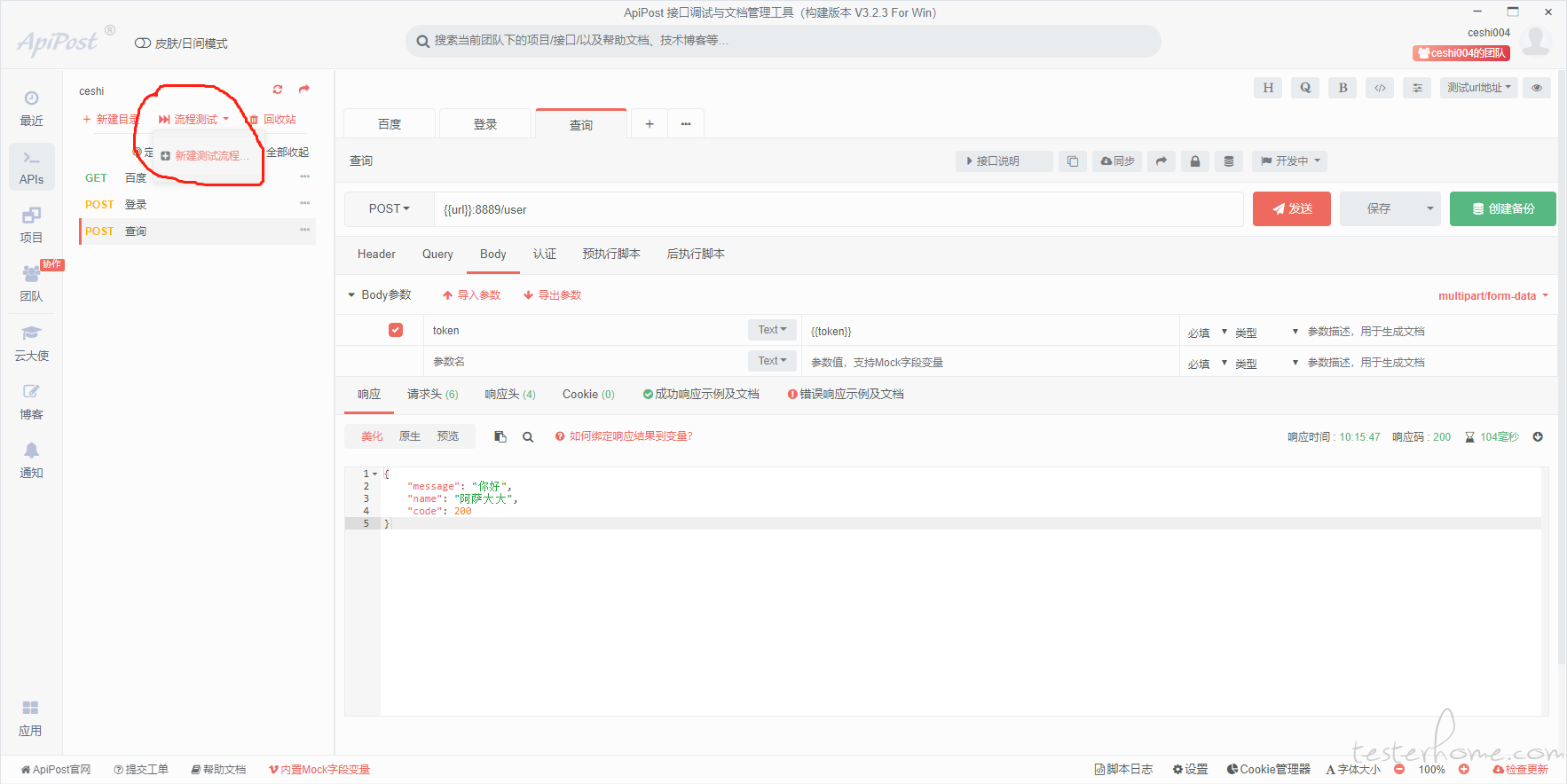Click the share interface arrow icon
The image size is (1567, 784).
tap(1161, 161)
